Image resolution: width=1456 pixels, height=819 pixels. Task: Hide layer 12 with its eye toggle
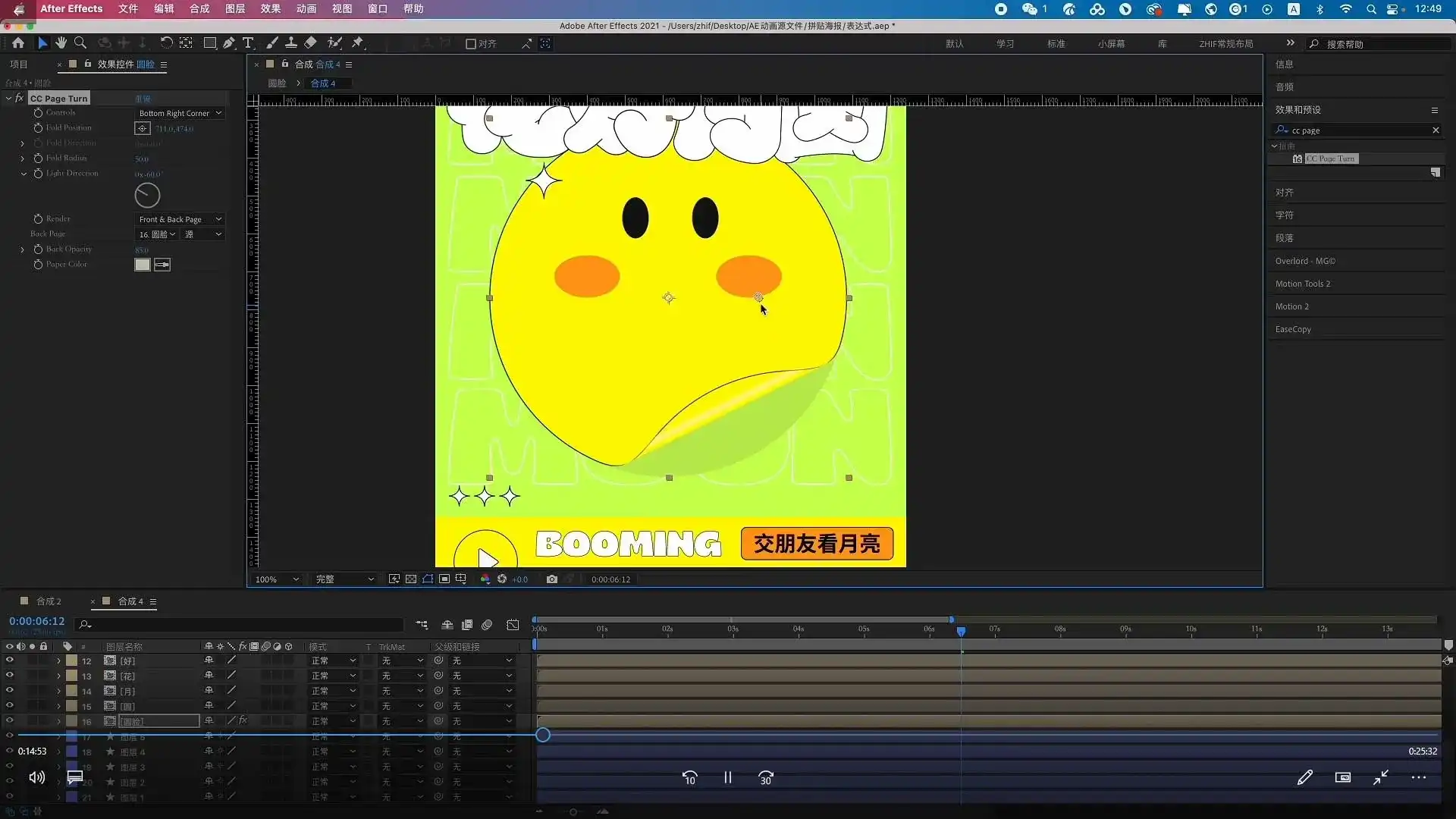point(10,661)
